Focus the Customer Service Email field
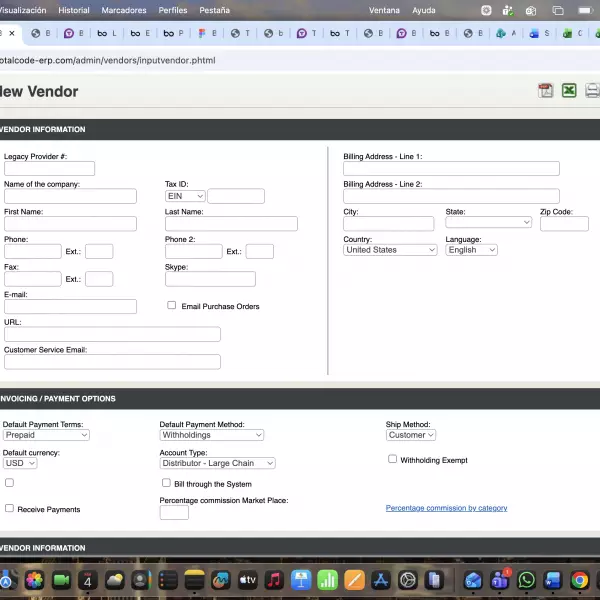Image resolution: width=600 pixels, height=600 pixels. (112, 362)
